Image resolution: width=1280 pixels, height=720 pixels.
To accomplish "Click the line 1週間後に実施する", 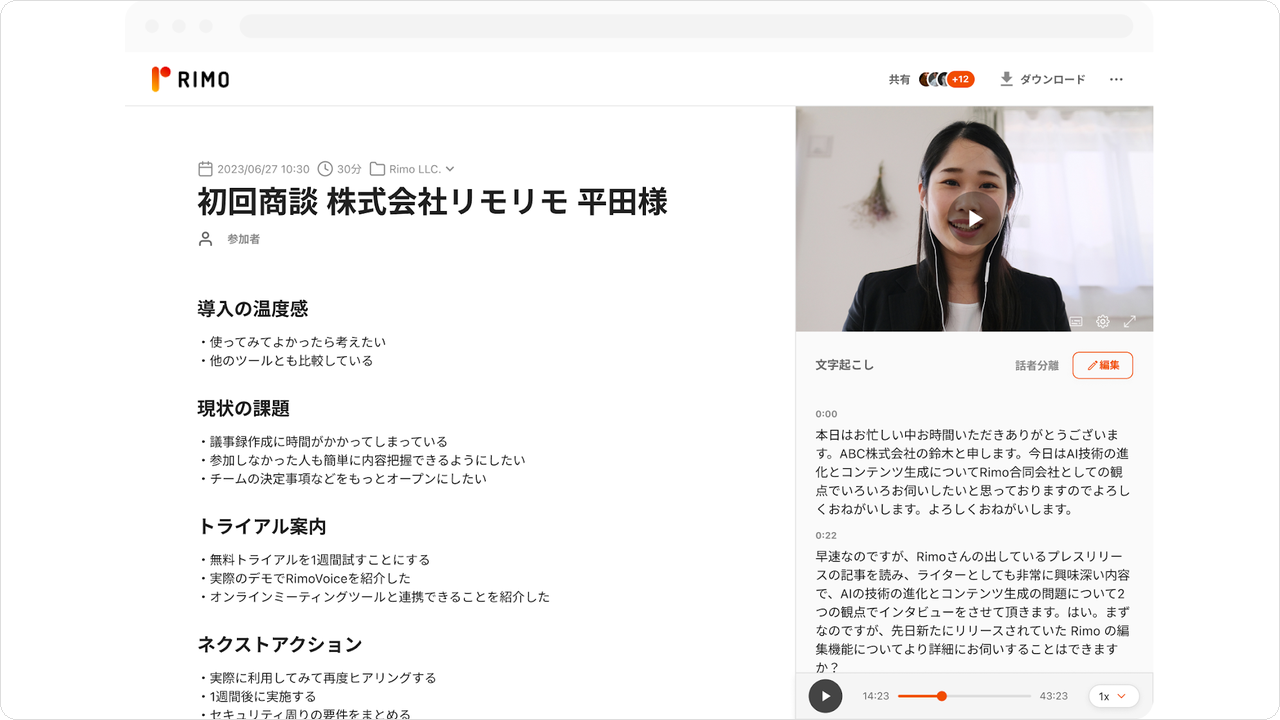I will [256, 696].
